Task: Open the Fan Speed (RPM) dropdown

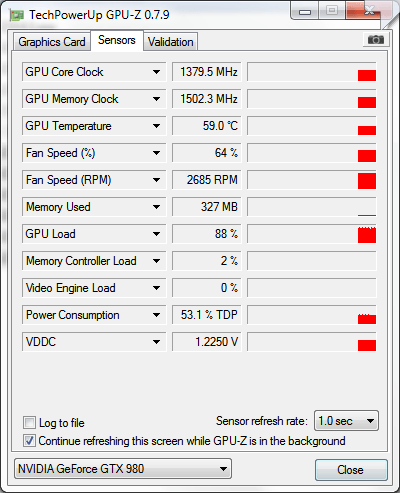Action: pos(156,180)
